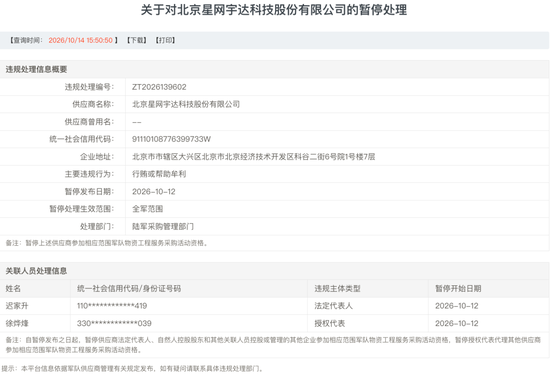Click the 姓名 column header
This screenshot has height=376, width=550.
(13, 288)
